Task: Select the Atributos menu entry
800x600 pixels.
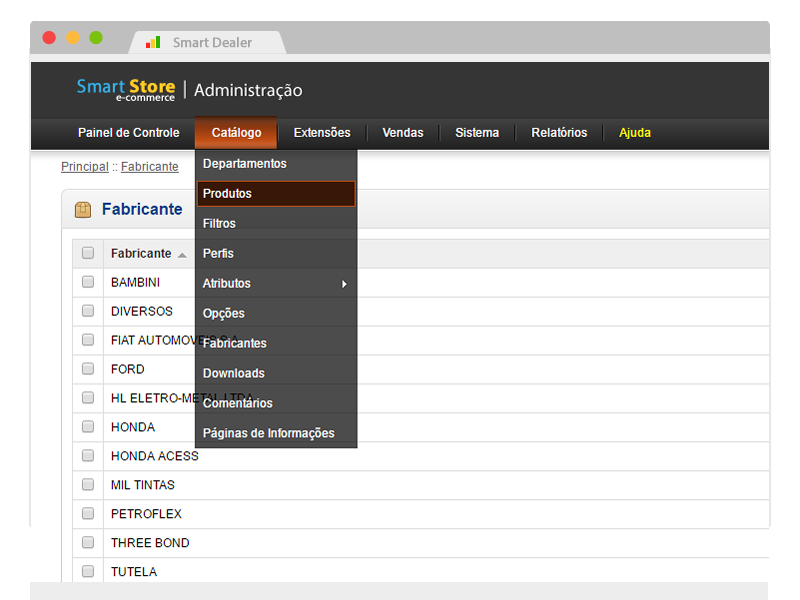Action: click(x=276, y=284)
